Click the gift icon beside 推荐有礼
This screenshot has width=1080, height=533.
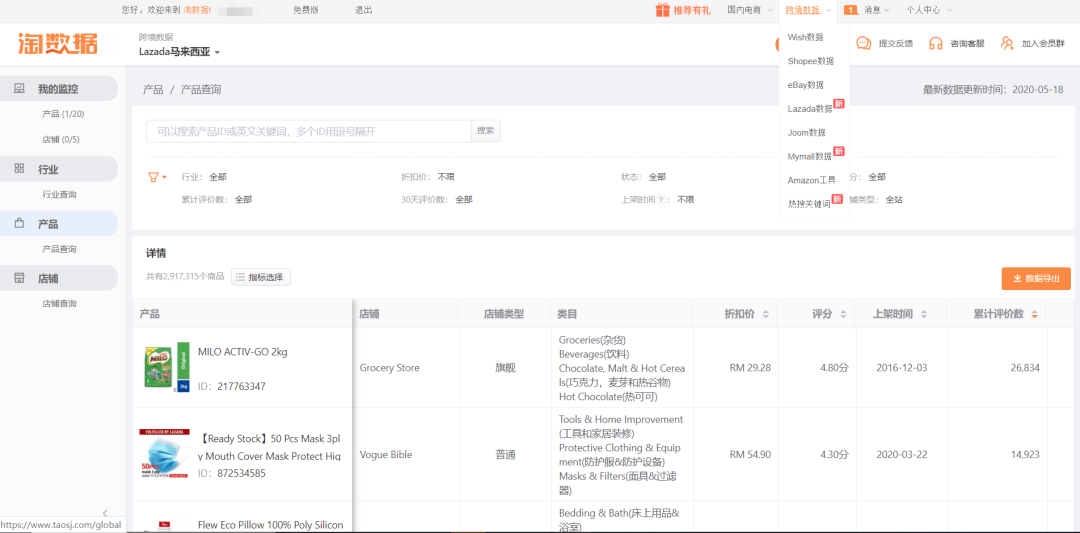[x=662, y=10]
